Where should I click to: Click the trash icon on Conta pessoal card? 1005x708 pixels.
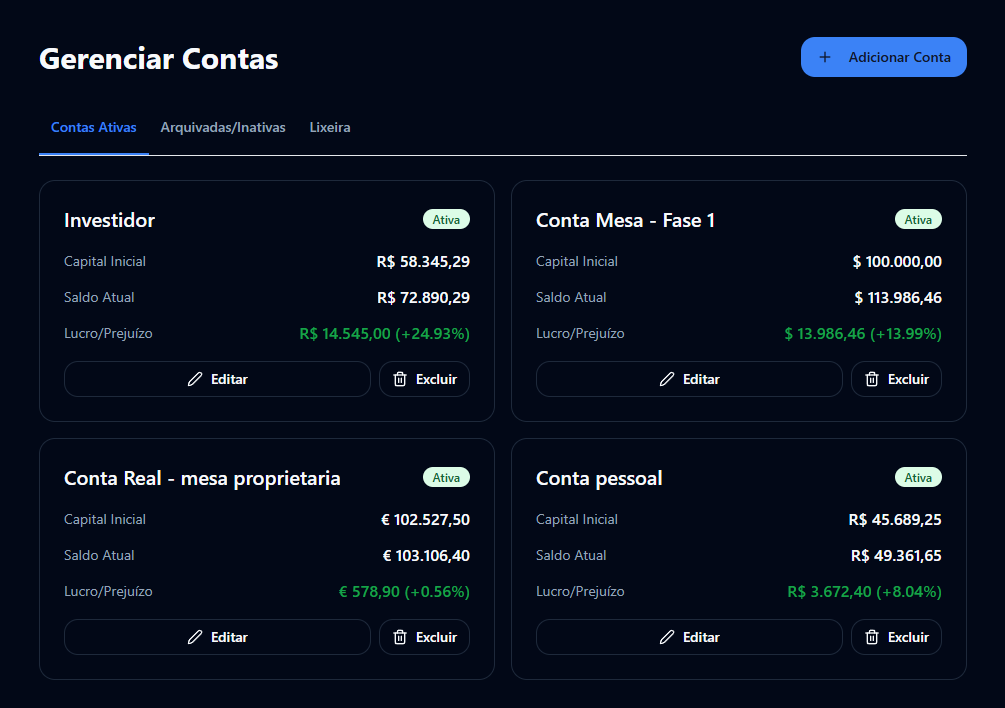[x=870, y=637]
